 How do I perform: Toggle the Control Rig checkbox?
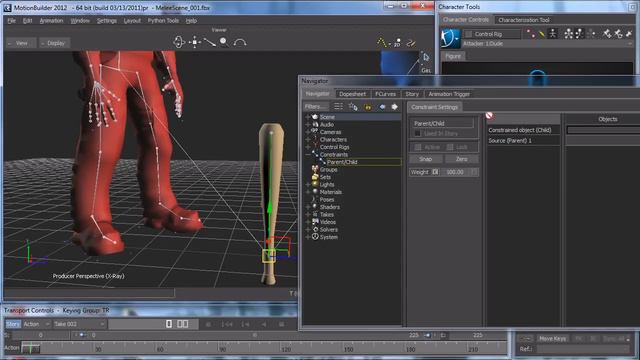[x=469, y=34]
